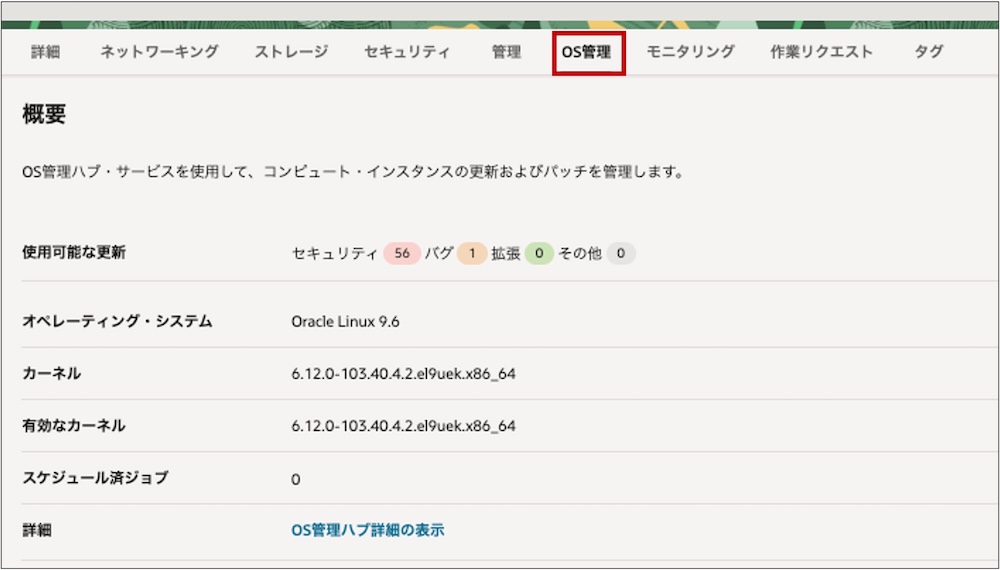
Task: Click the OS管理ハブ詳細の表示 link
Action: click(368, 529)
